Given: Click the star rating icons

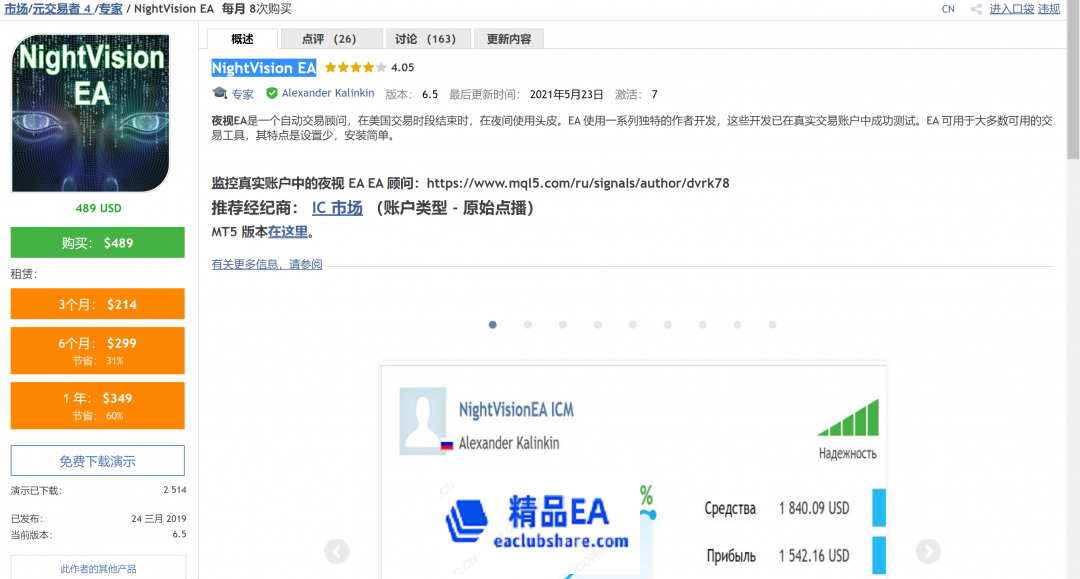Looking at the screenshot, I should 355,68.
